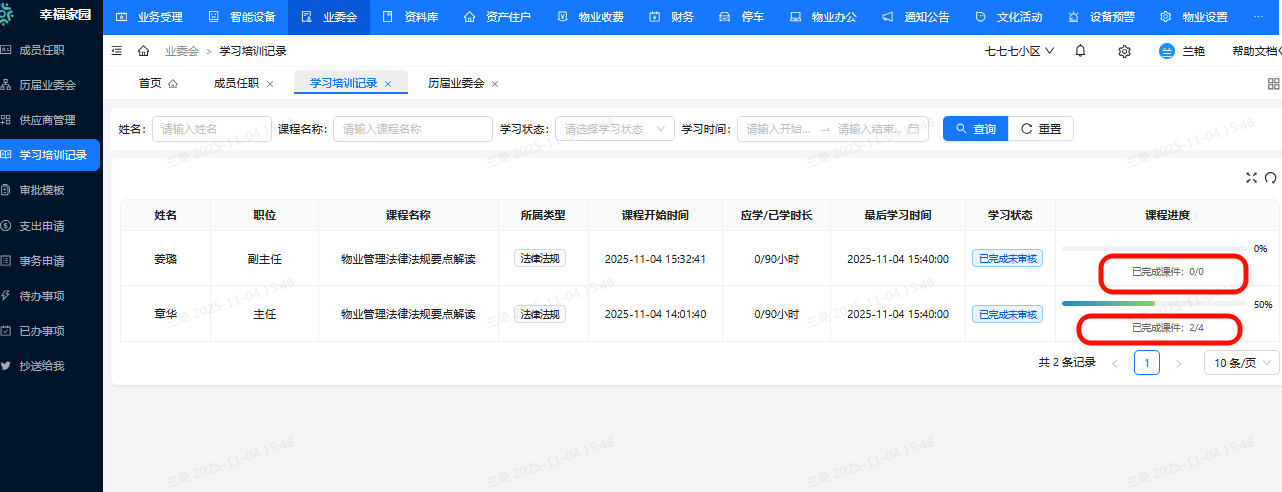Click the breadcrumb home icon

click(144, 51)
